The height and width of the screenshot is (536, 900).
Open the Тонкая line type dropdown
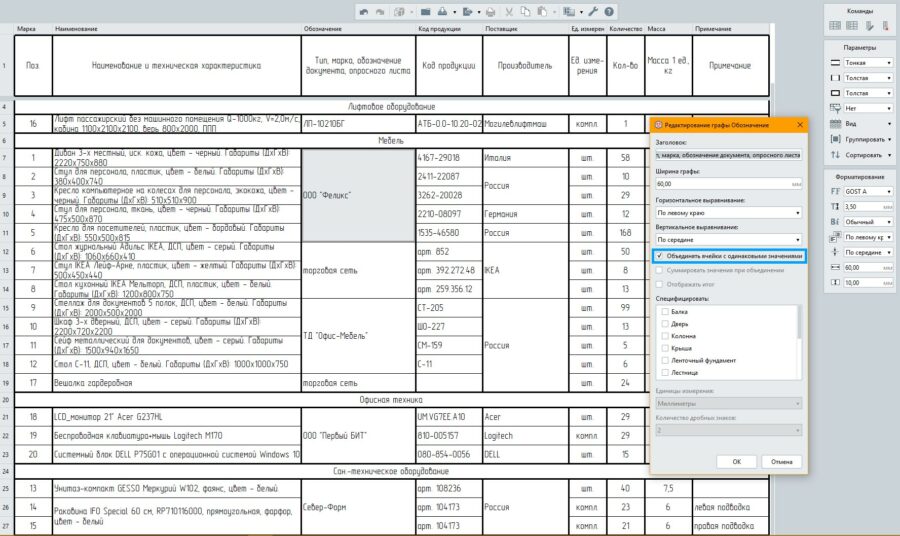(x=868, y=63)
